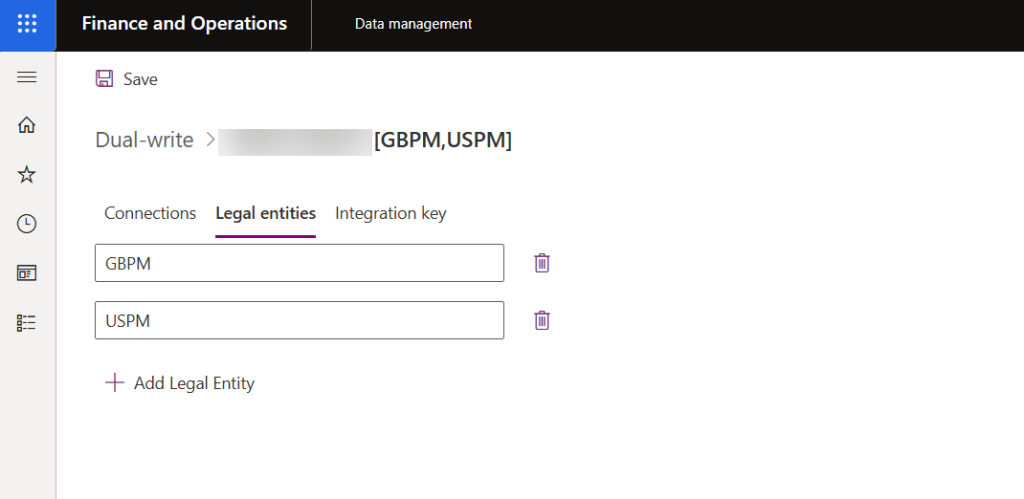Image resolution: width=1024 pixels, height=499 pixels.
Task: Focus the GBPM legal entity field
Action: click(x=299, y=263)
